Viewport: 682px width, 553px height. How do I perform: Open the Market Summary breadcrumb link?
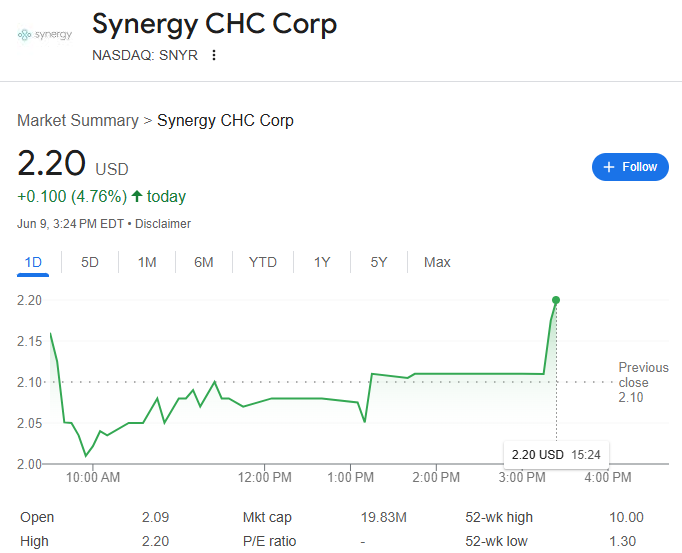[78, 121]
